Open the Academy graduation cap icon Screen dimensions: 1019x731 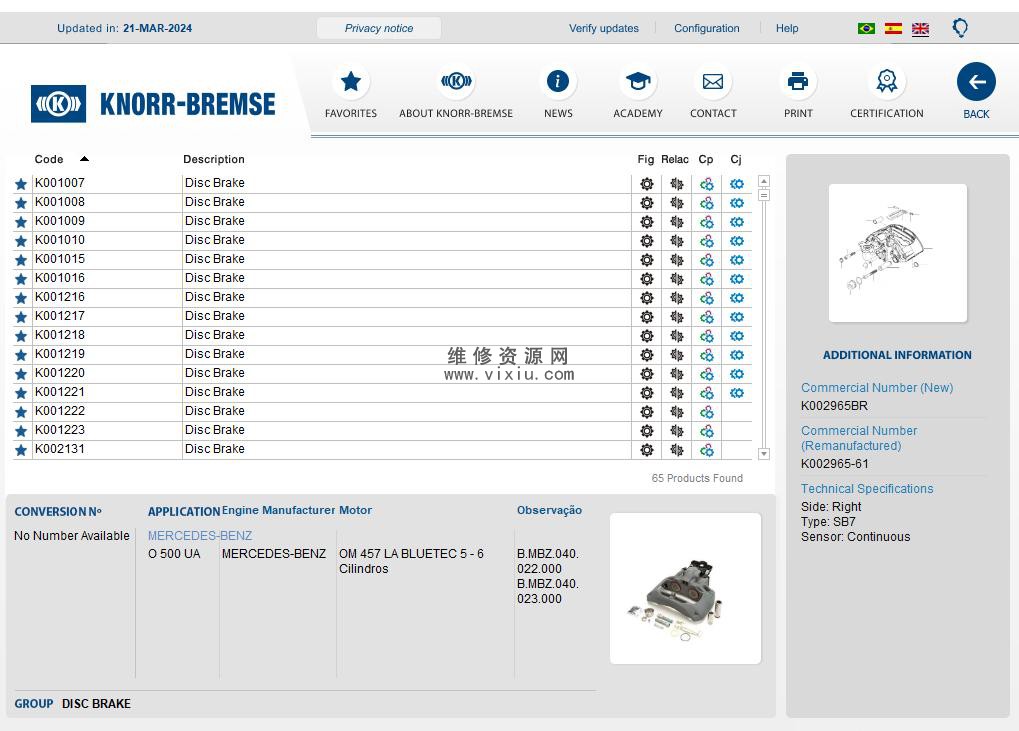(x=638, y=82)
